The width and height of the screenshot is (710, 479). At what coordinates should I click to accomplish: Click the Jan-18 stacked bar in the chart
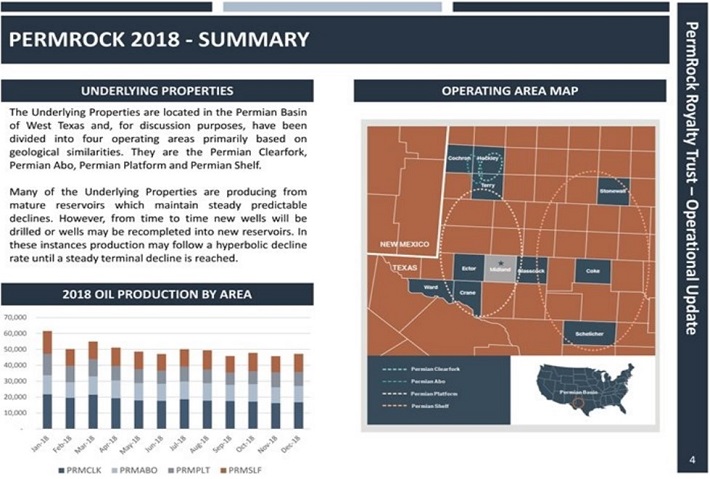(47, 380)
